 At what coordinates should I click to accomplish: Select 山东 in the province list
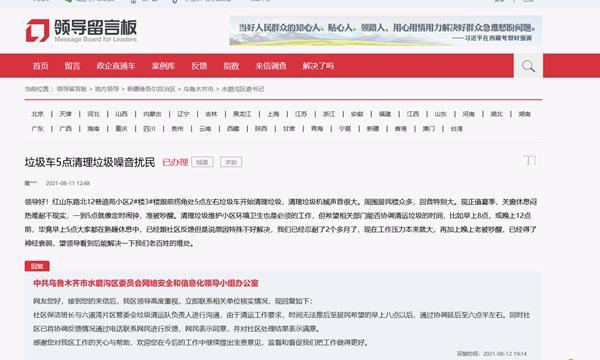[x=441, y=114]
